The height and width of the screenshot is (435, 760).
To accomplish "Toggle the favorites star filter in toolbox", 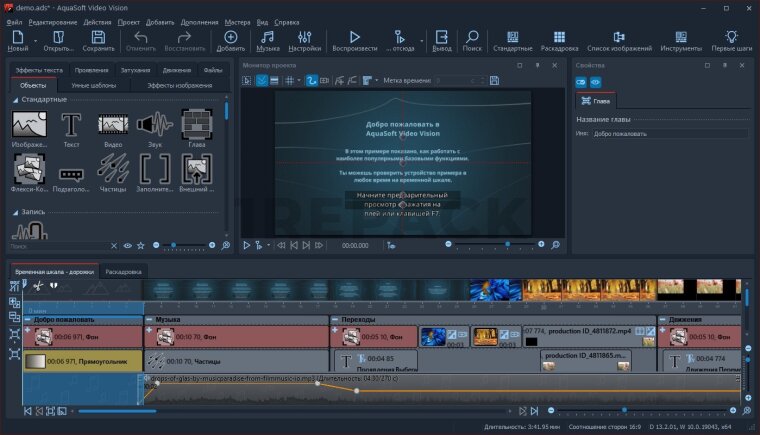I will click(141, 245).
